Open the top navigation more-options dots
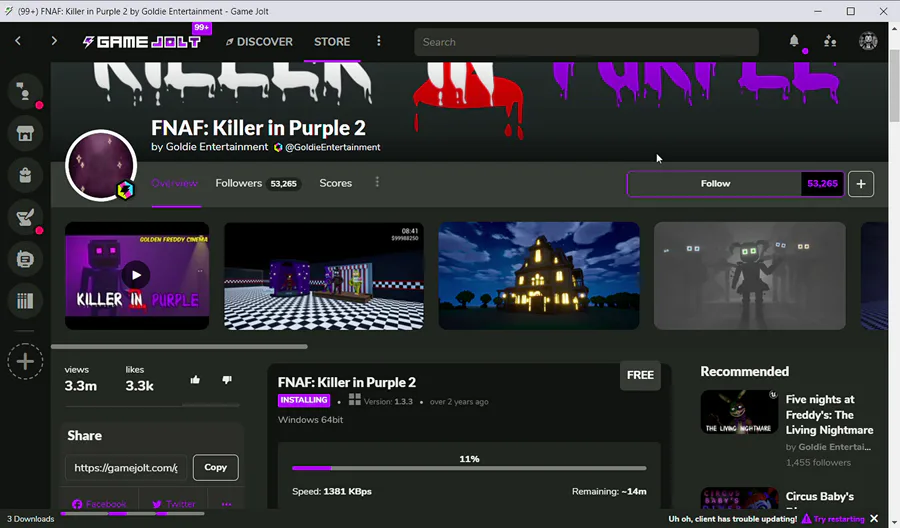The height and width of the screenshot is (528, 900). tap(378, 41)
